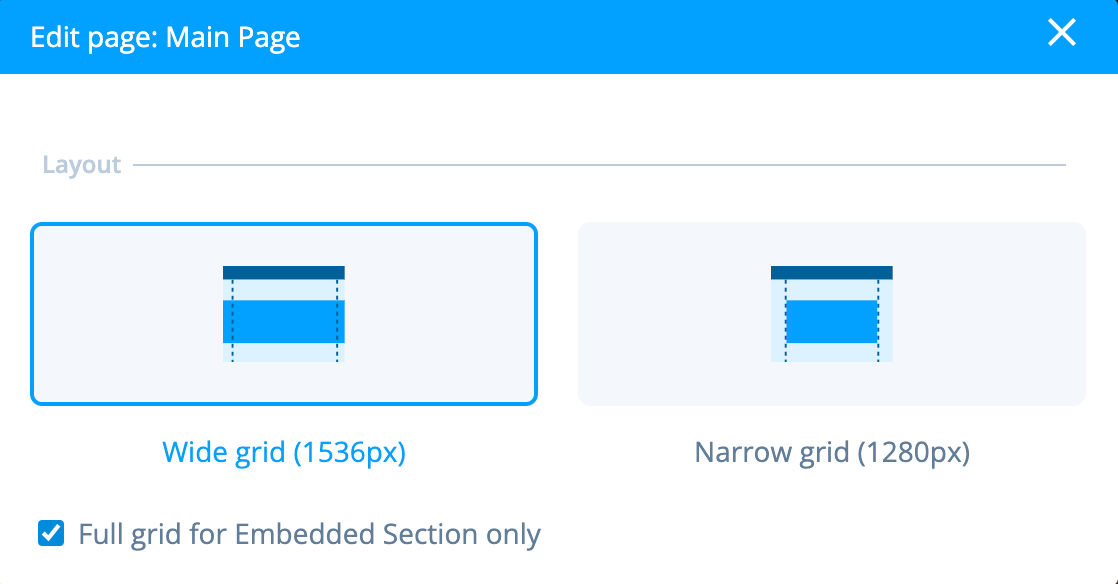This screenshot has width=1118, height=584.
Task: Select the Narrow grid layout card
Action: [x=831, y=314]
